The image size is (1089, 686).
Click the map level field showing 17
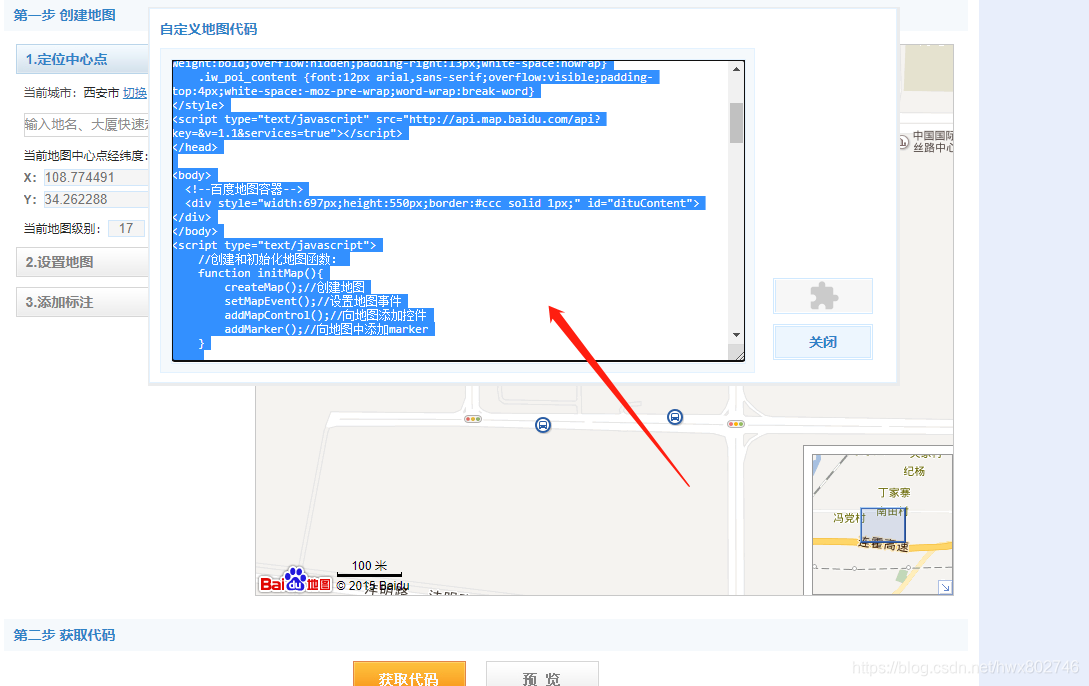pos(126,228)
